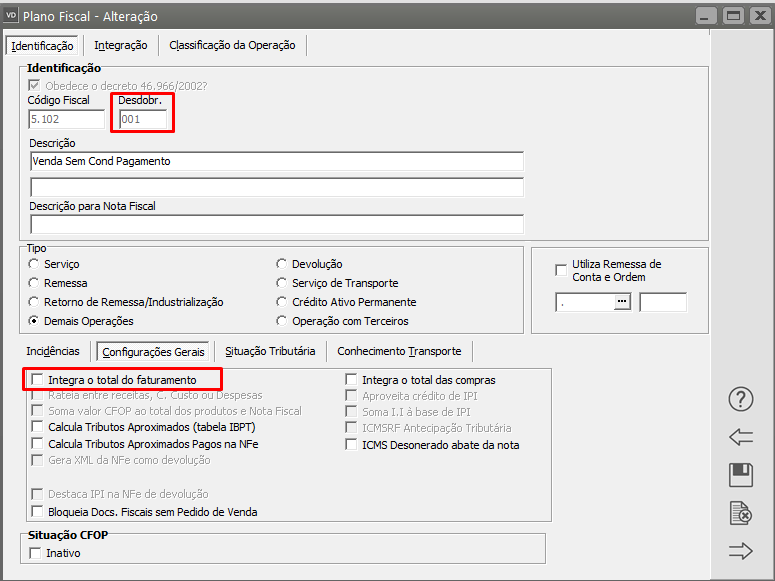The image size is (775, 581).
Task: Check ICMS Desonerado abate da nota
Action: 351,444
